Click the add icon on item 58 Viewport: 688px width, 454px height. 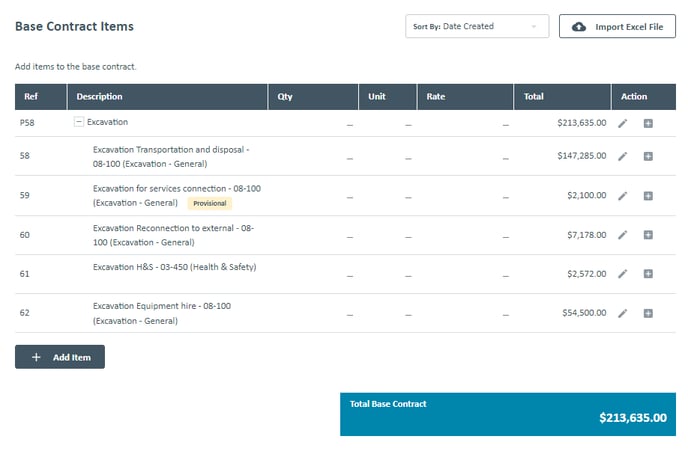pos(648,156)
